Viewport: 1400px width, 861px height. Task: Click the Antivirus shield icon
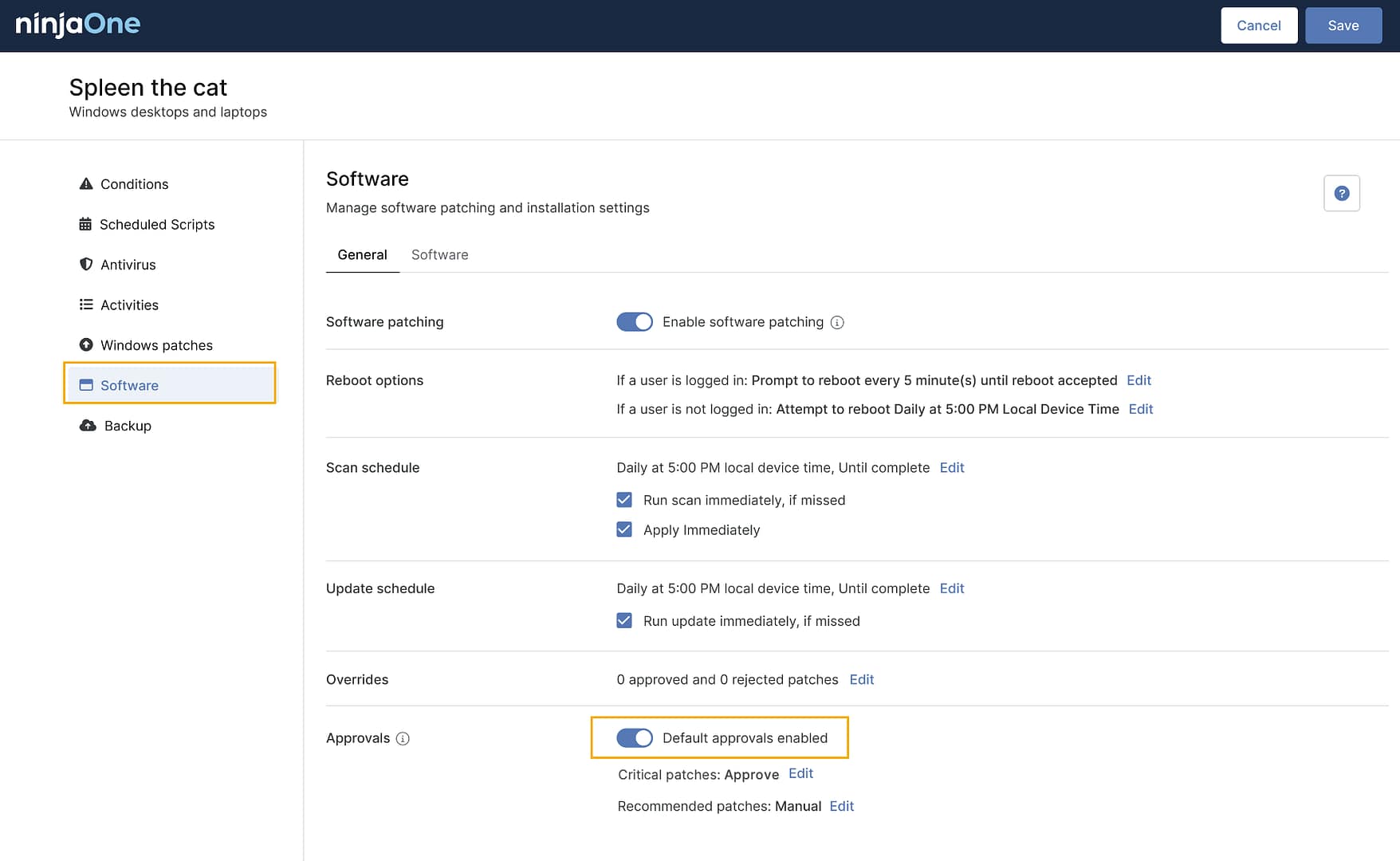point(86,265)
